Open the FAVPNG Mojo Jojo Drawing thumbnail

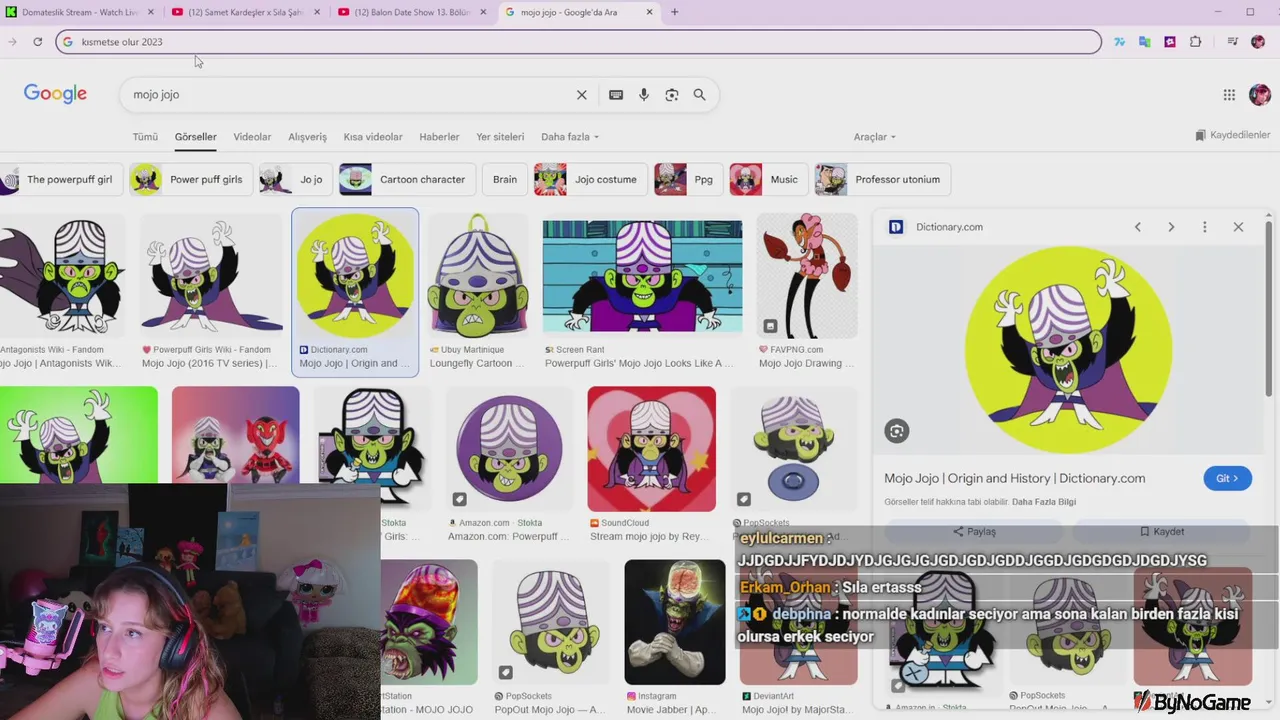807,276
